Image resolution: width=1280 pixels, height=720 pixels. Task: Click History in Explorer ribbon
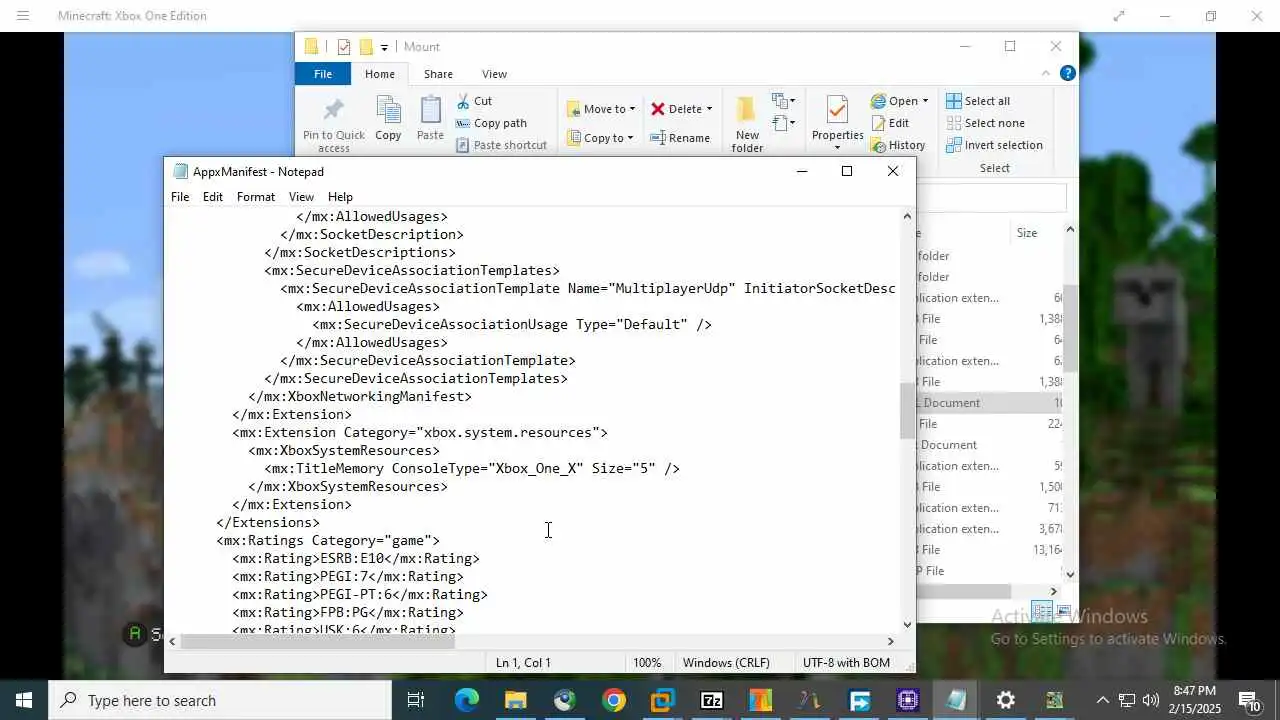click(898, 145)
